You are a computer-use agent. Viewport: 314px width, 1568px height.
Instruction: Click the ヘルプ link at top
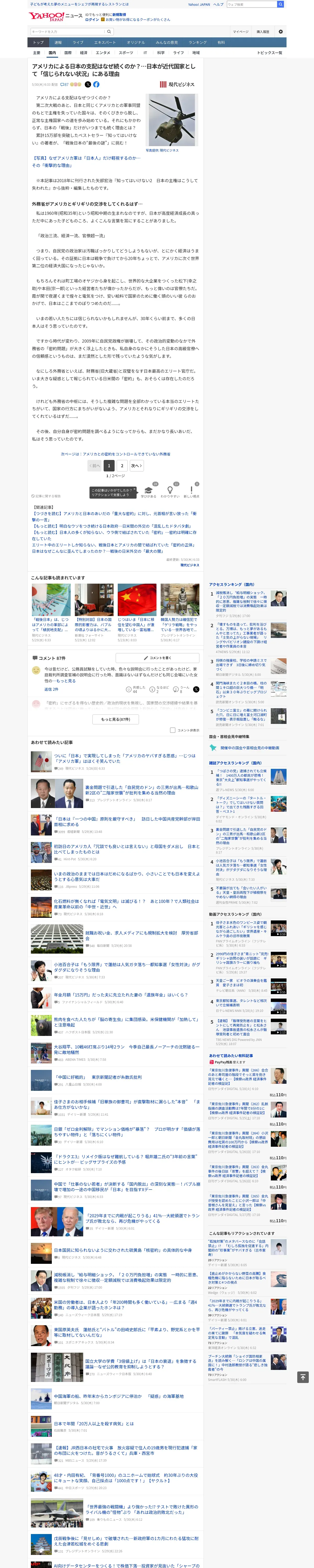218,4
